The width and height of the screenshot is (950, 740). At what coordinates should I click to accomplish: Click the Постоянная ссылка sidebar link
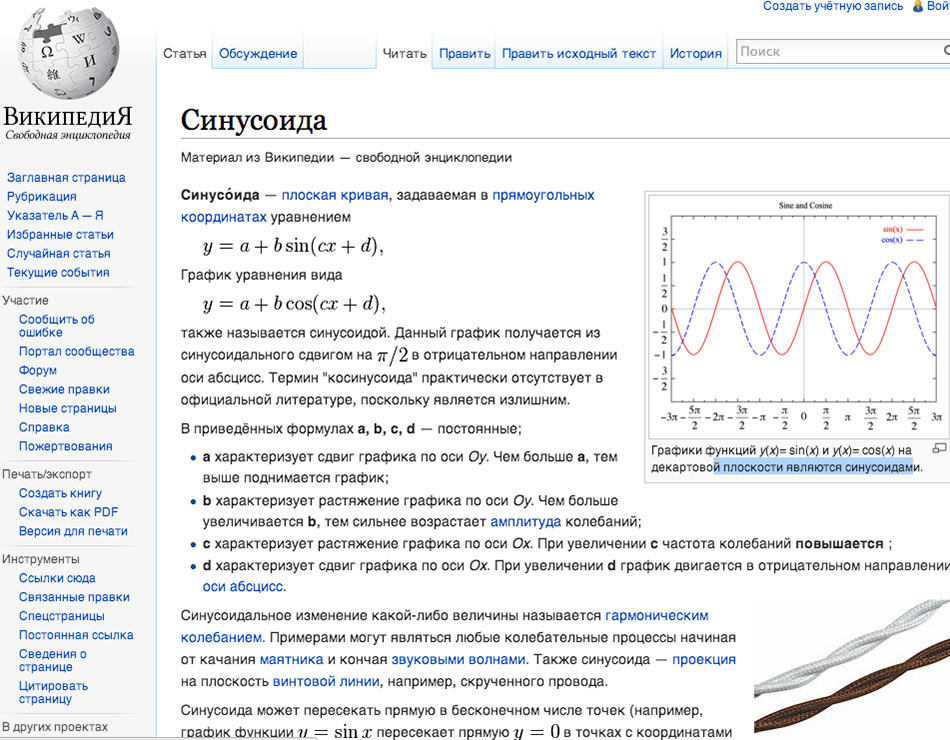[76, 635]
